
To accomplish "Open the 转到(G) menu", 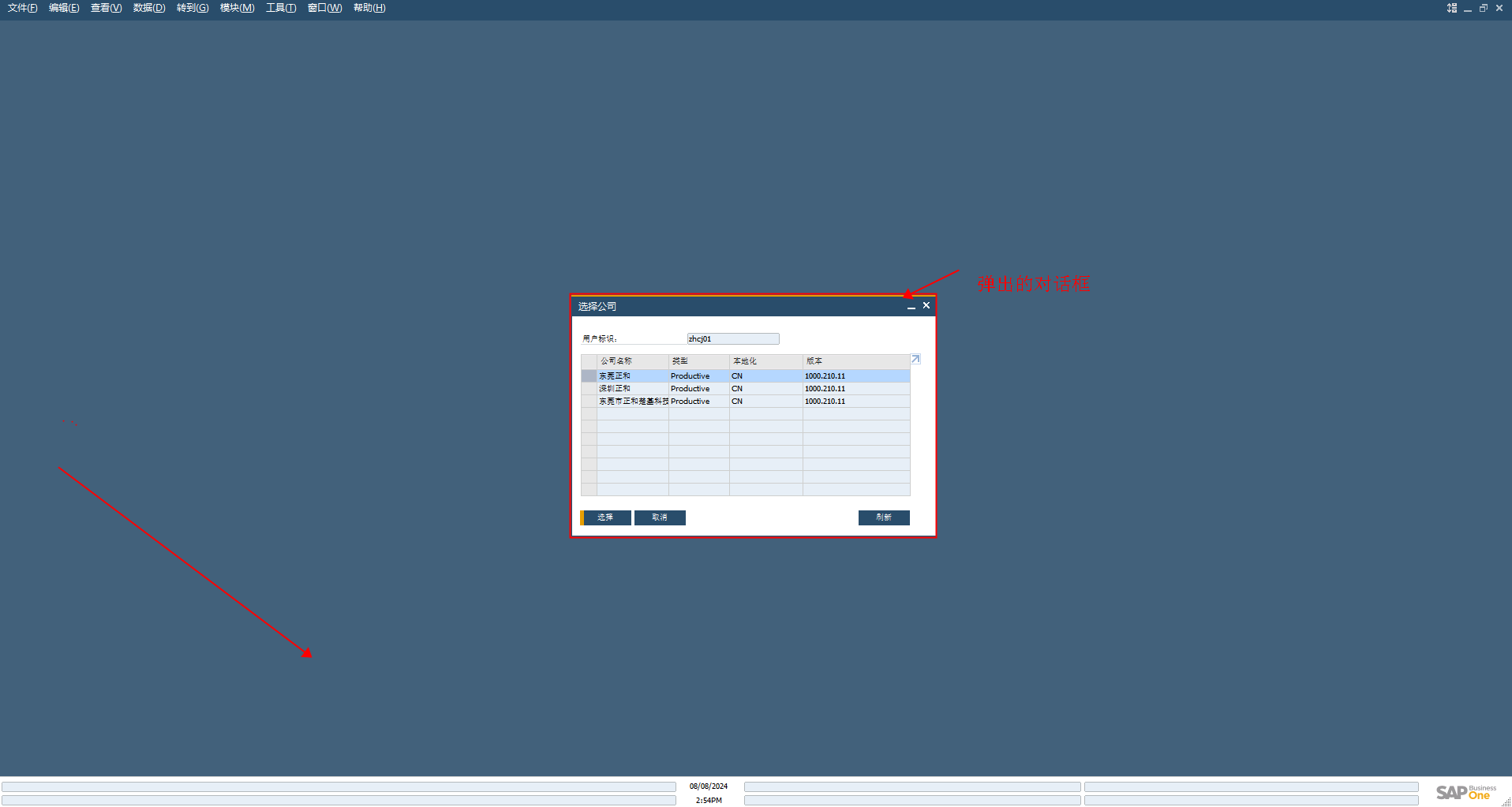I will tap(193, 8).
